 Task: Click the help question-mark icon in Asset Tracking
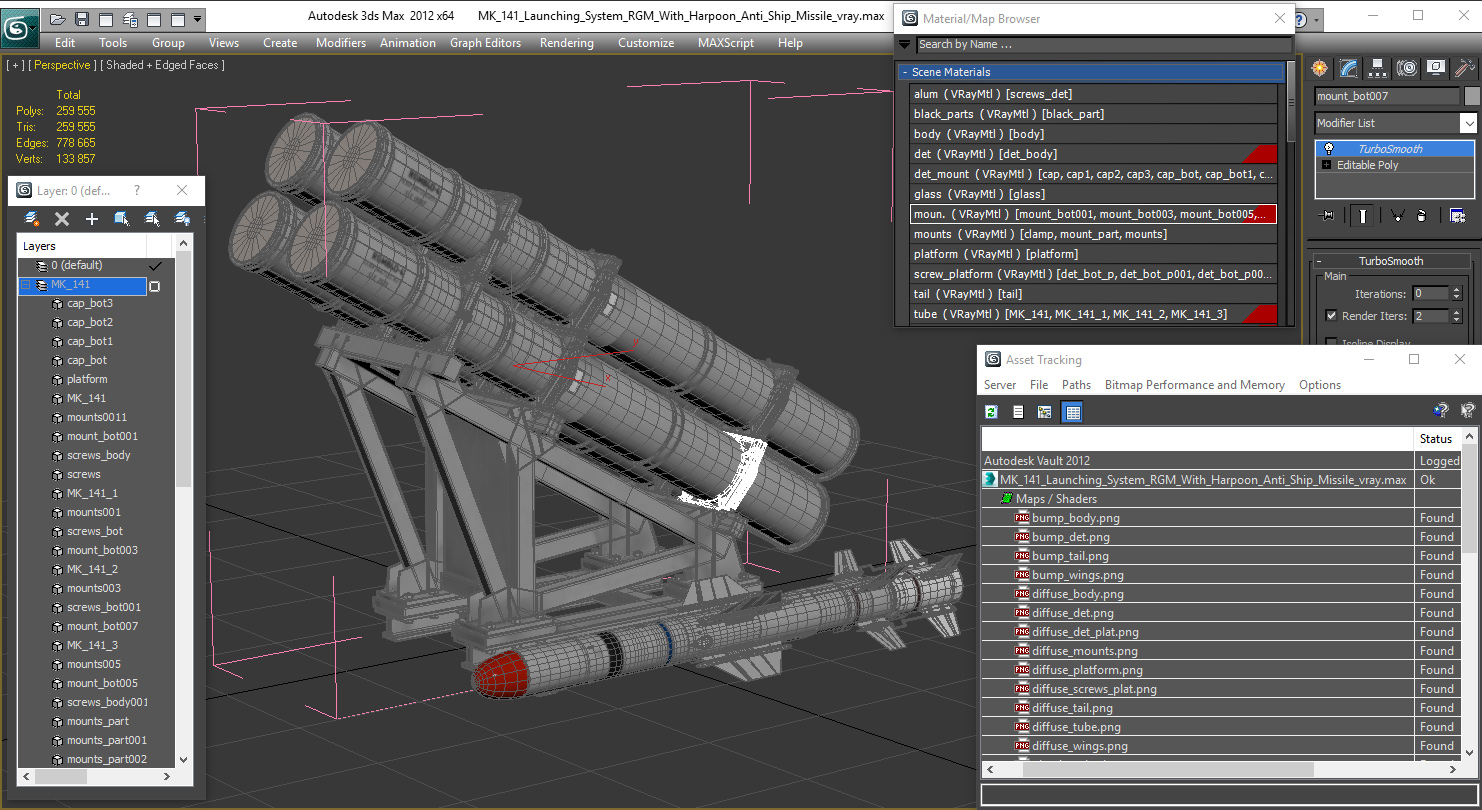click(1441, 410)
